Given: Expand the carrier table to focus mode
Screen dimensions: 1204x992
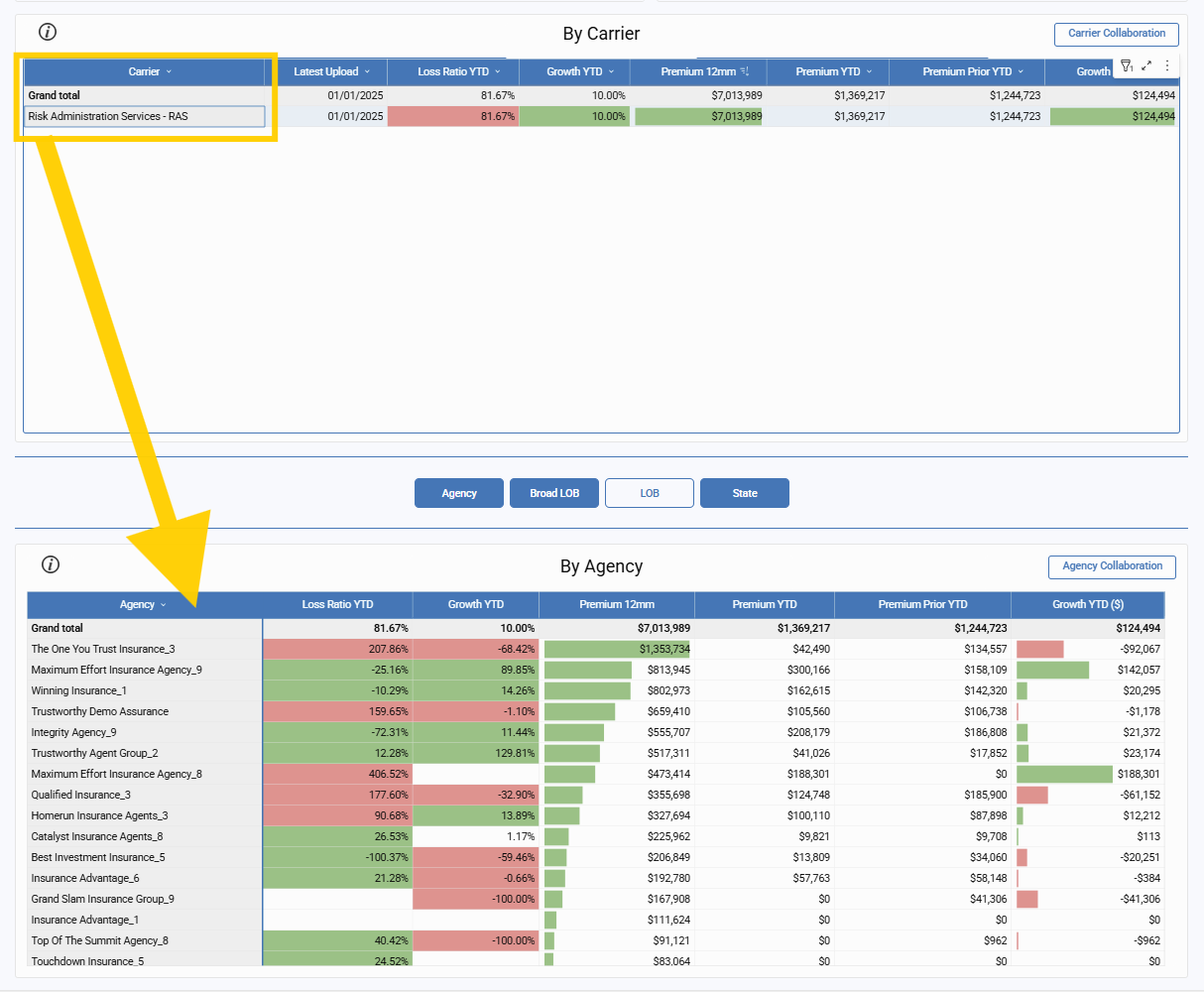Looking at the screenshot, I should tap(1146, 65).
